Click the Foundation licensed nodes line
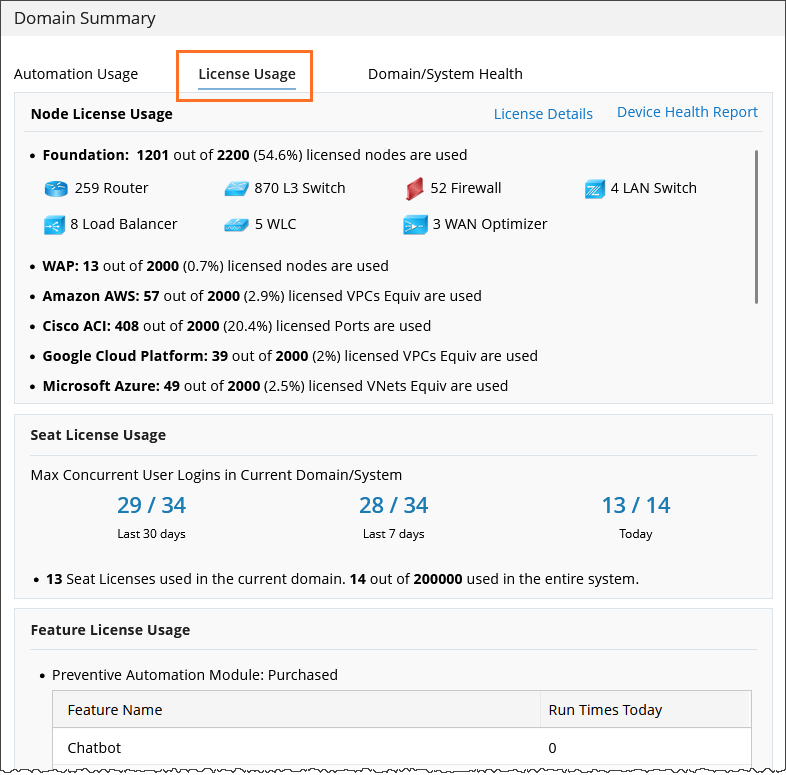Image resolution: width=786 pixels, height=775 pixels. click(255, 155)
